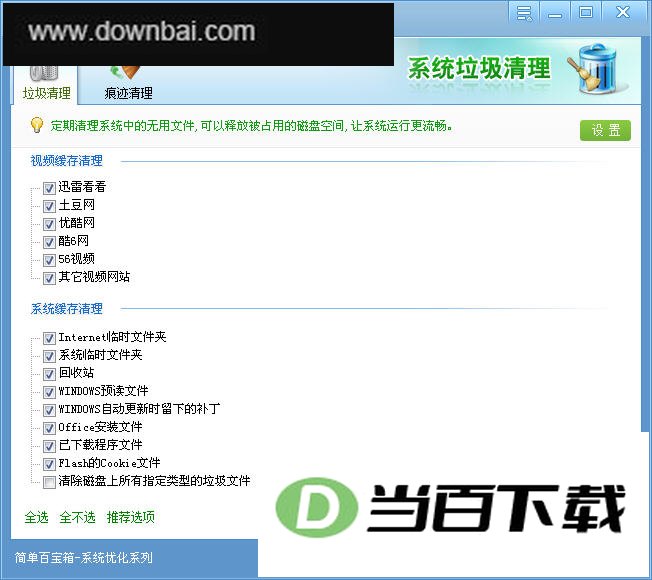This screenshot has width=652, height=580.
Task: Toggle the 回收站 checkbox
Action: click(49, 374)
